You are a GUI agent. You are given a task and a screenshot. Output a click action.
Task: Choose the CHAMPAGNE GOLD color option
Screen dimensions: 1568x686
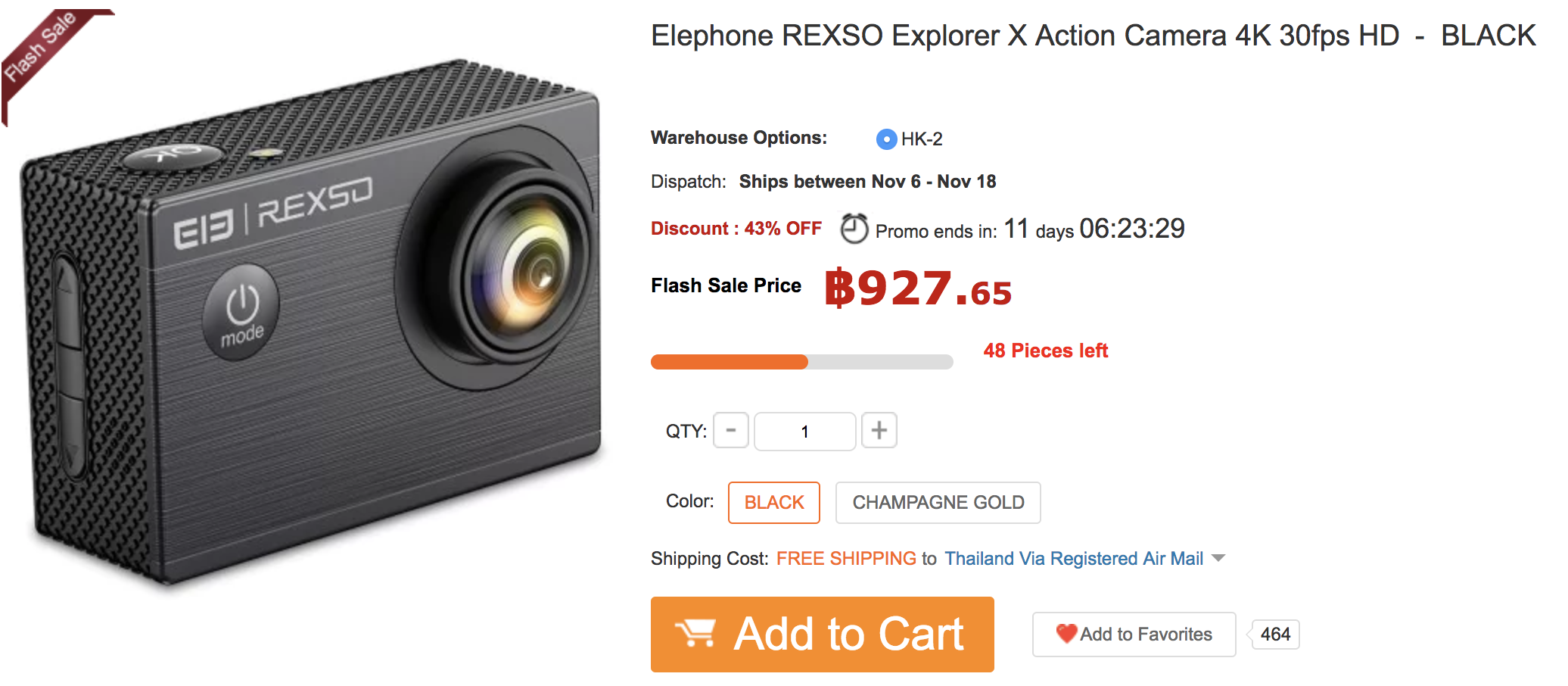tap(938, 503)
